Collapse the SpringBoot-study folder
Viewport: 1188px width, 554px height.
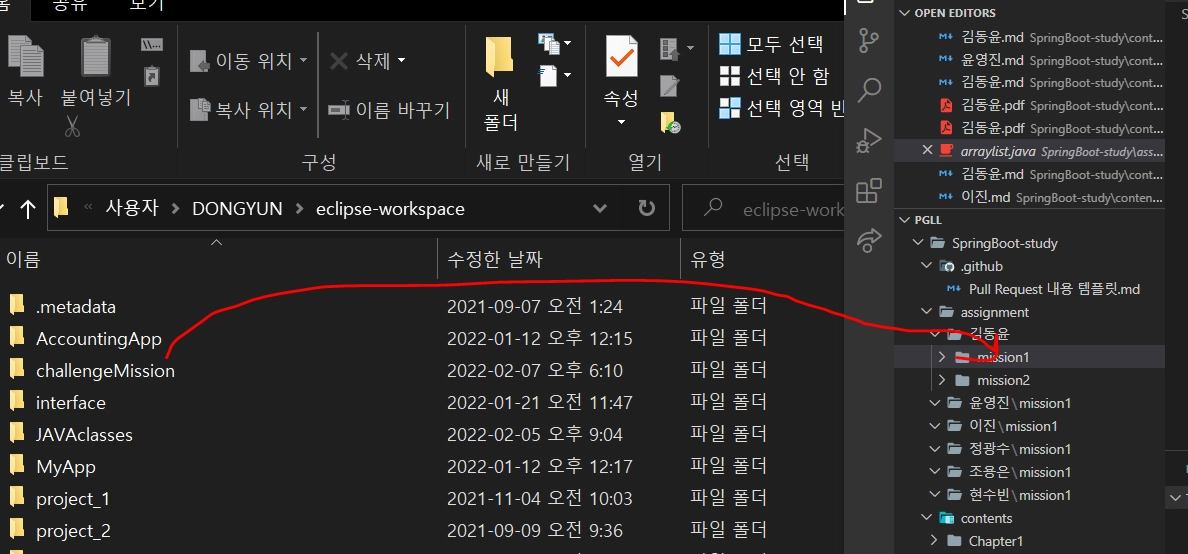click(x=918, y=243)
